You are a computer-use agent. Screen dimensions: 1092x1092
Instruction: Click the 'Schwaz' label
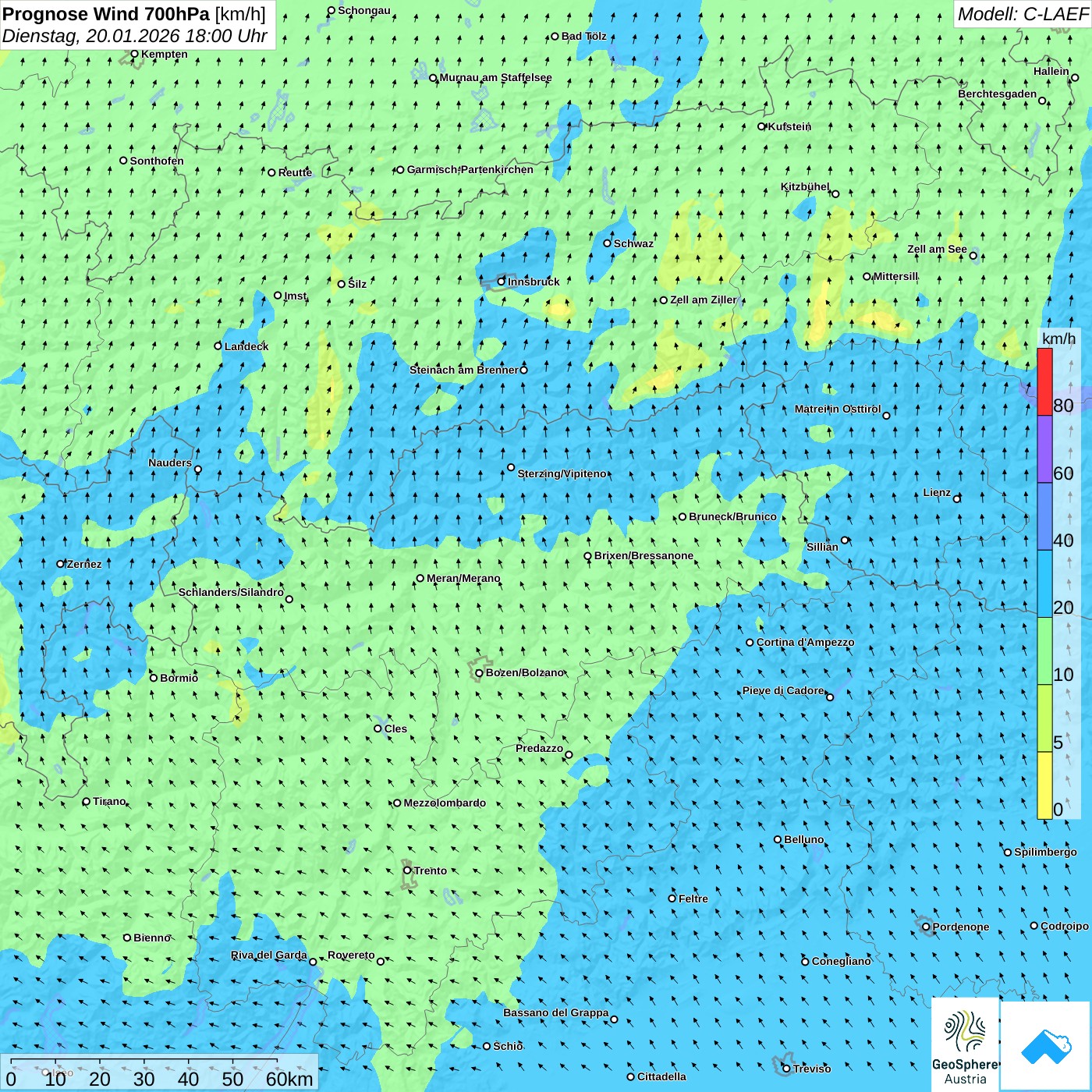[633, 243]
